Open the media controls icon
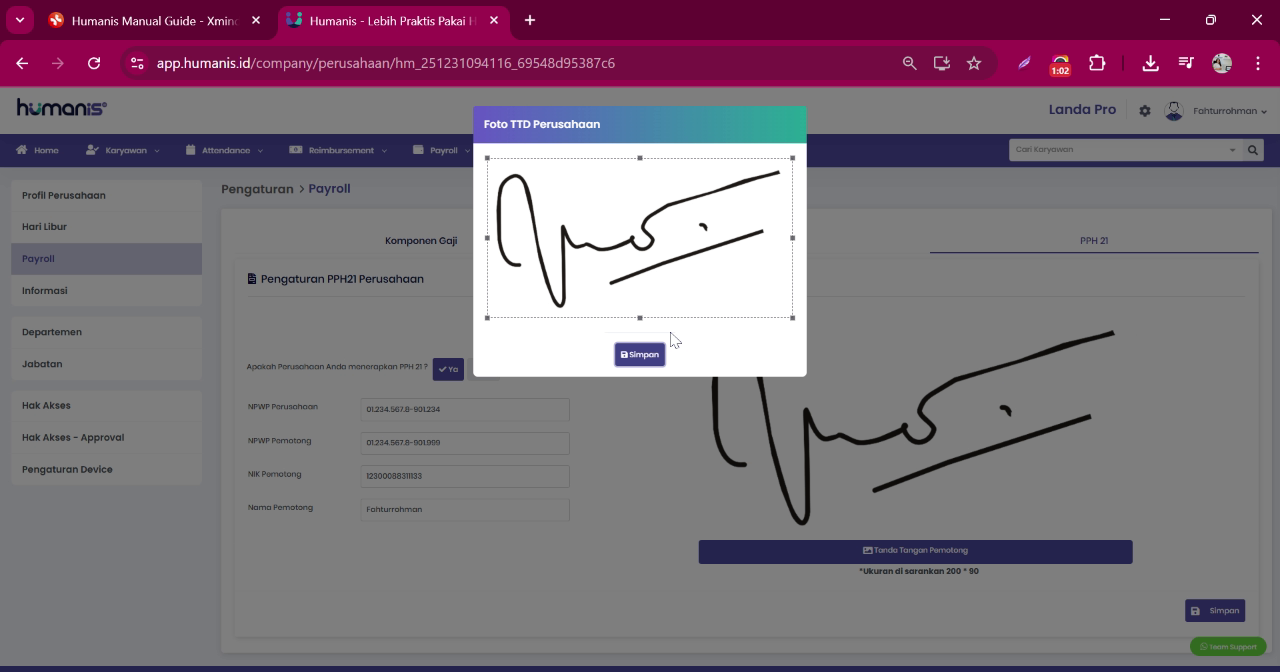This screenshot has height=672, width=1280. [x=1186, y=63]
